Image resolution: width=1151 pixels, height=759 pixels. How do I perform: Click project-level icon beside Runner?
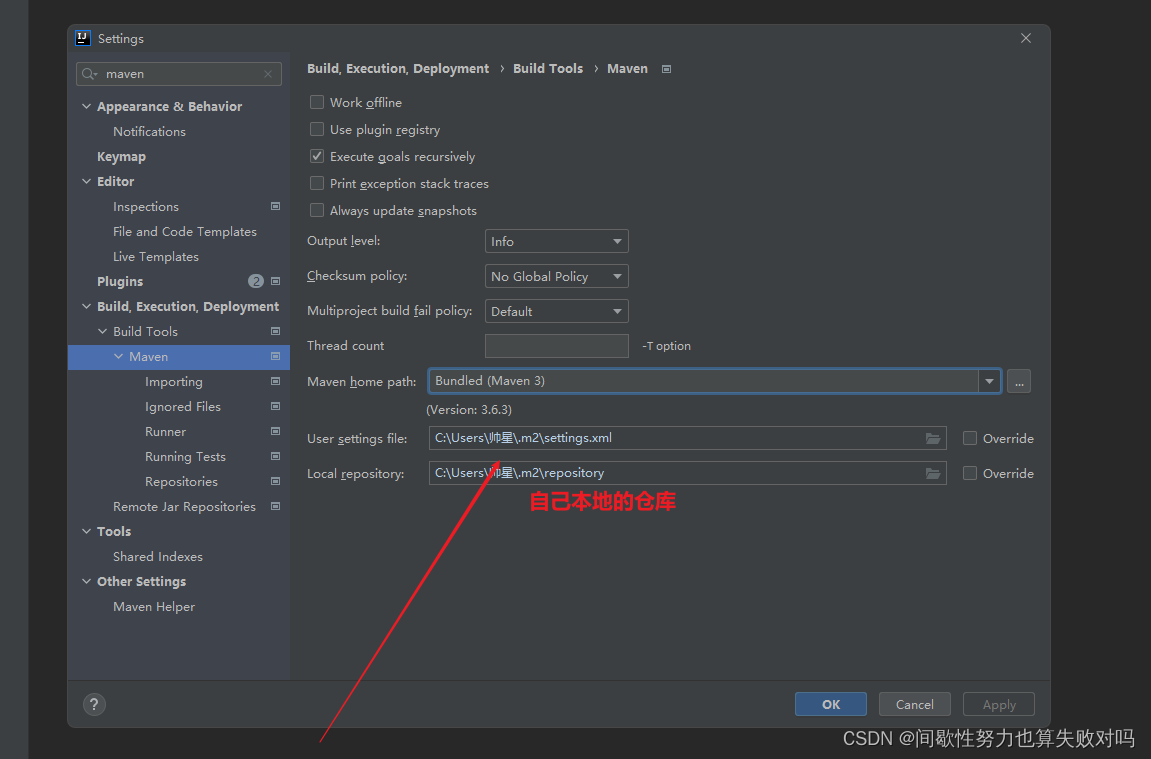coord(275,431)
